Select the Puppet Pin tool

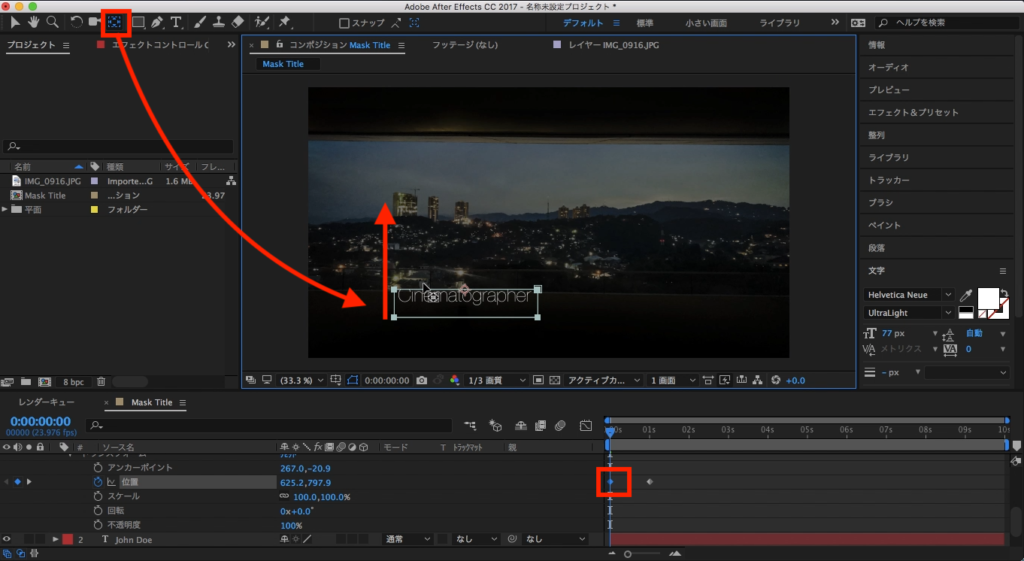285,21
